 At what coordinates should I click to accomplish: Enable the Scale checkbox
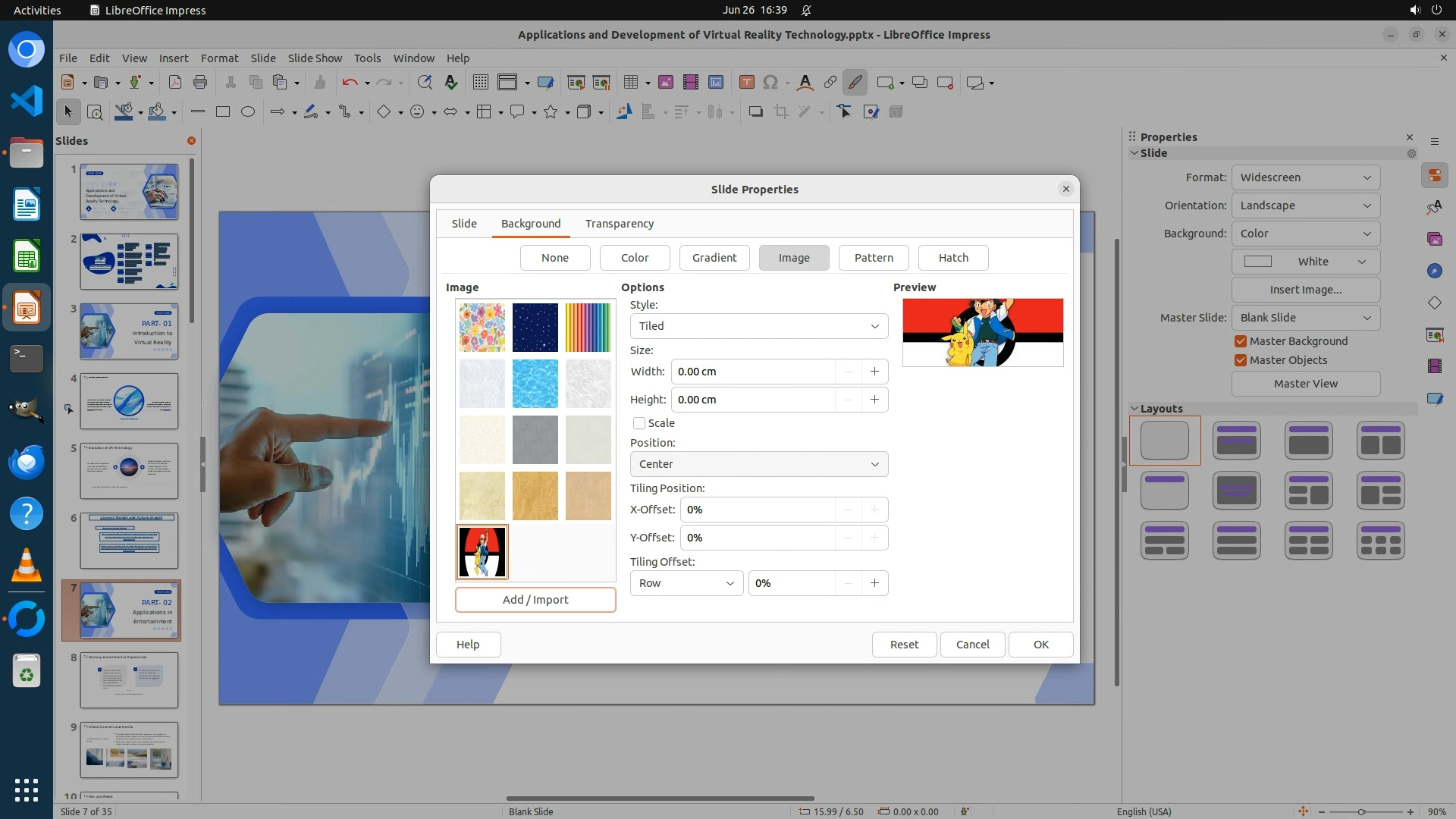[639, 423]
